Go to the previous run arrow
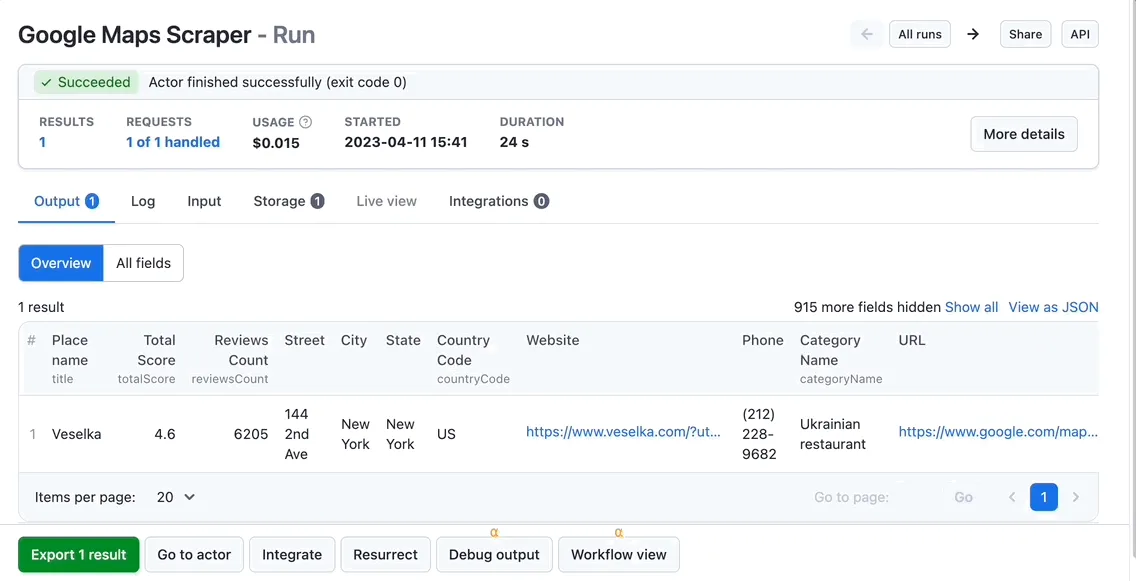 click(x=866, y=34)
